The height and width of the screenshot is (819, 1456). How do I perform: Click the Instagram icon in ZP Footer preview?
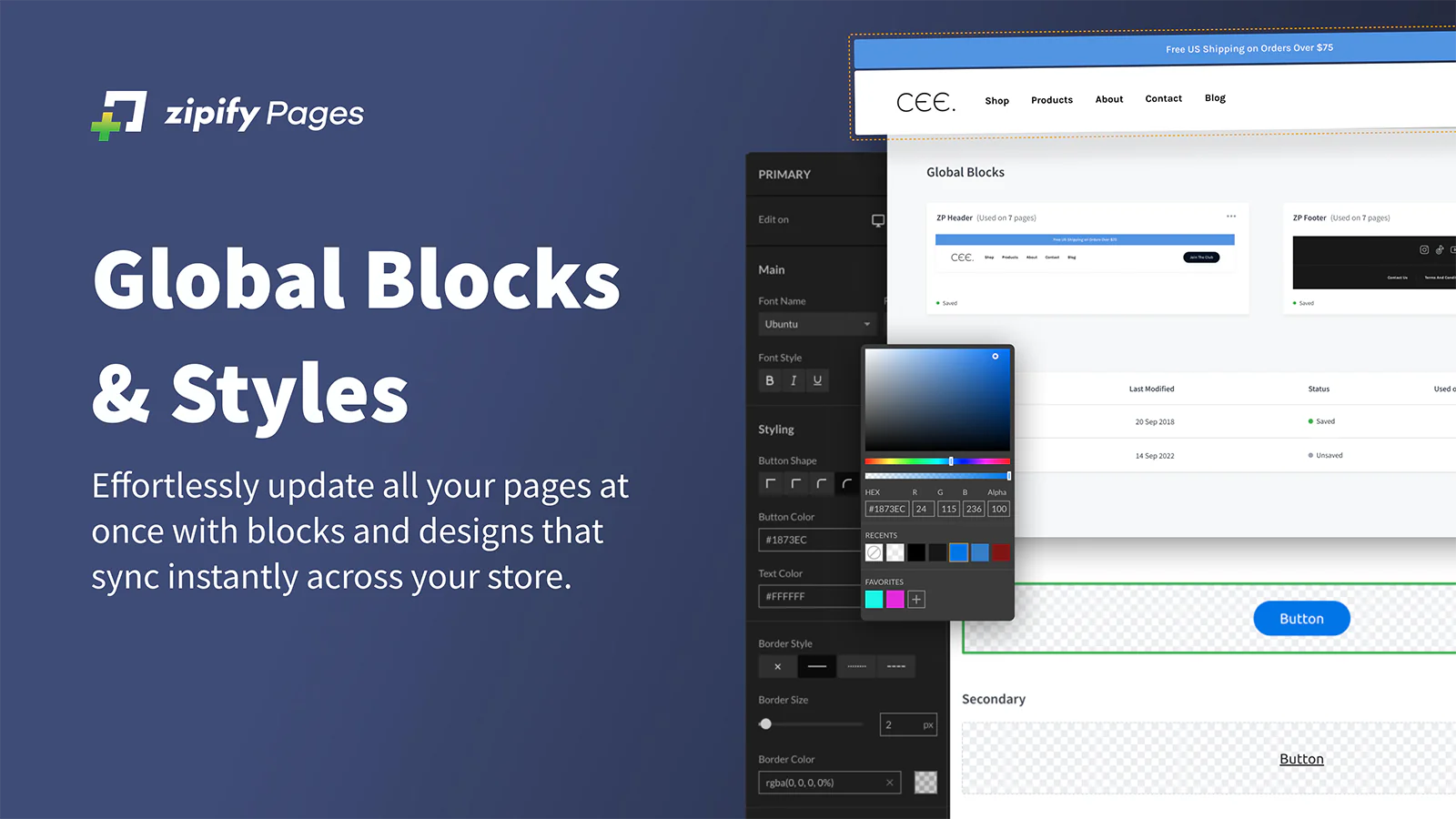tap(1424, 249)
